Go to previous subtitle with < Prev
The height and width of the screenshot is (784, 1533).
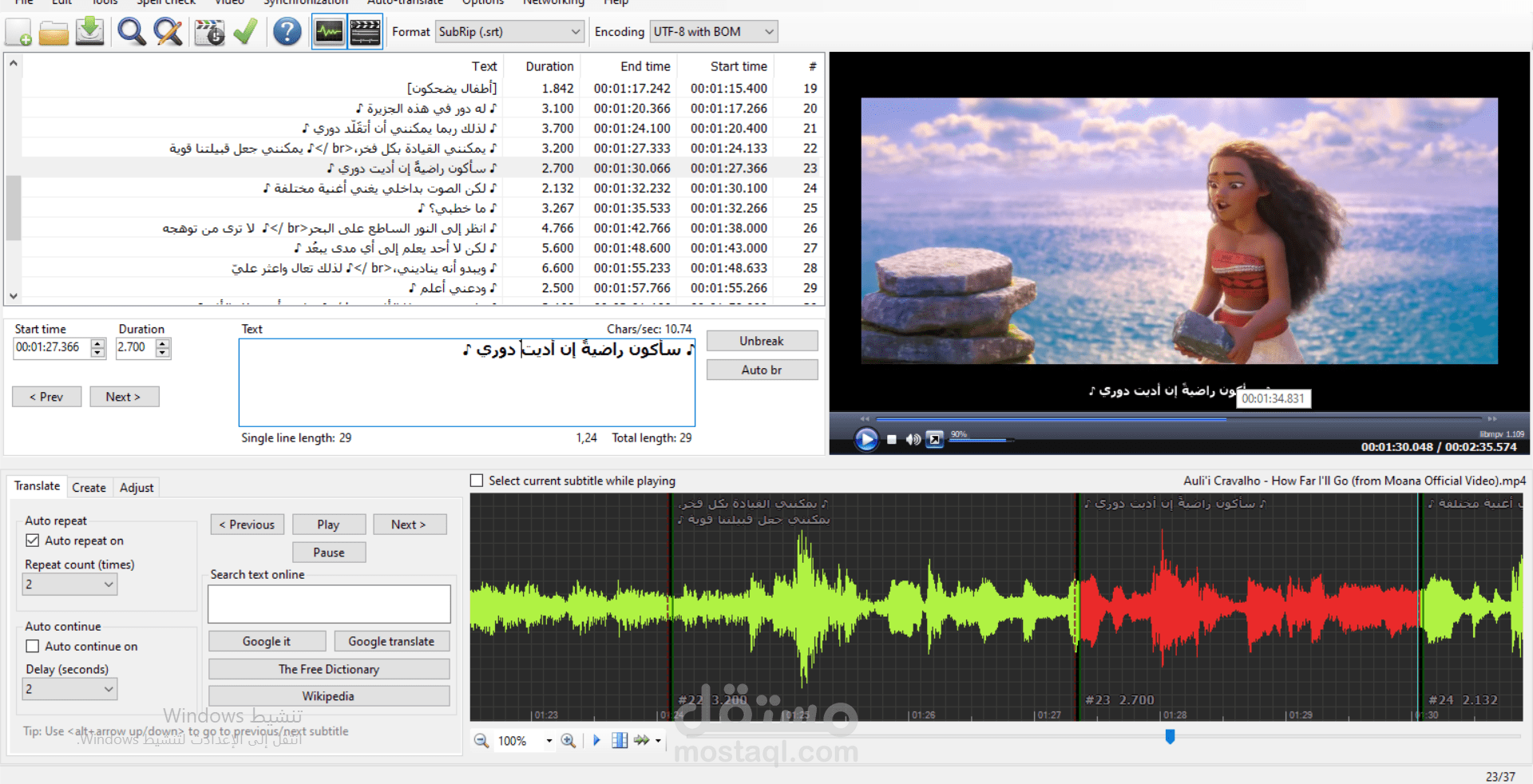pos(46,397)
